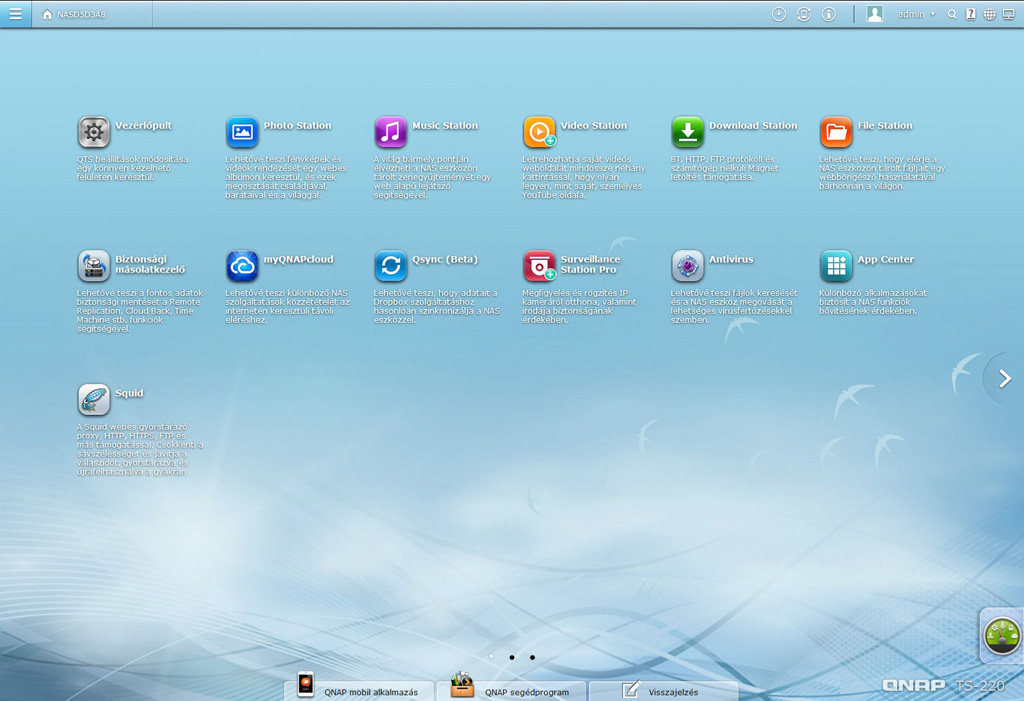This screenshot has width=1024, height=701.
Task: Click the Music Station label
Action: click(x=445, y=125)
